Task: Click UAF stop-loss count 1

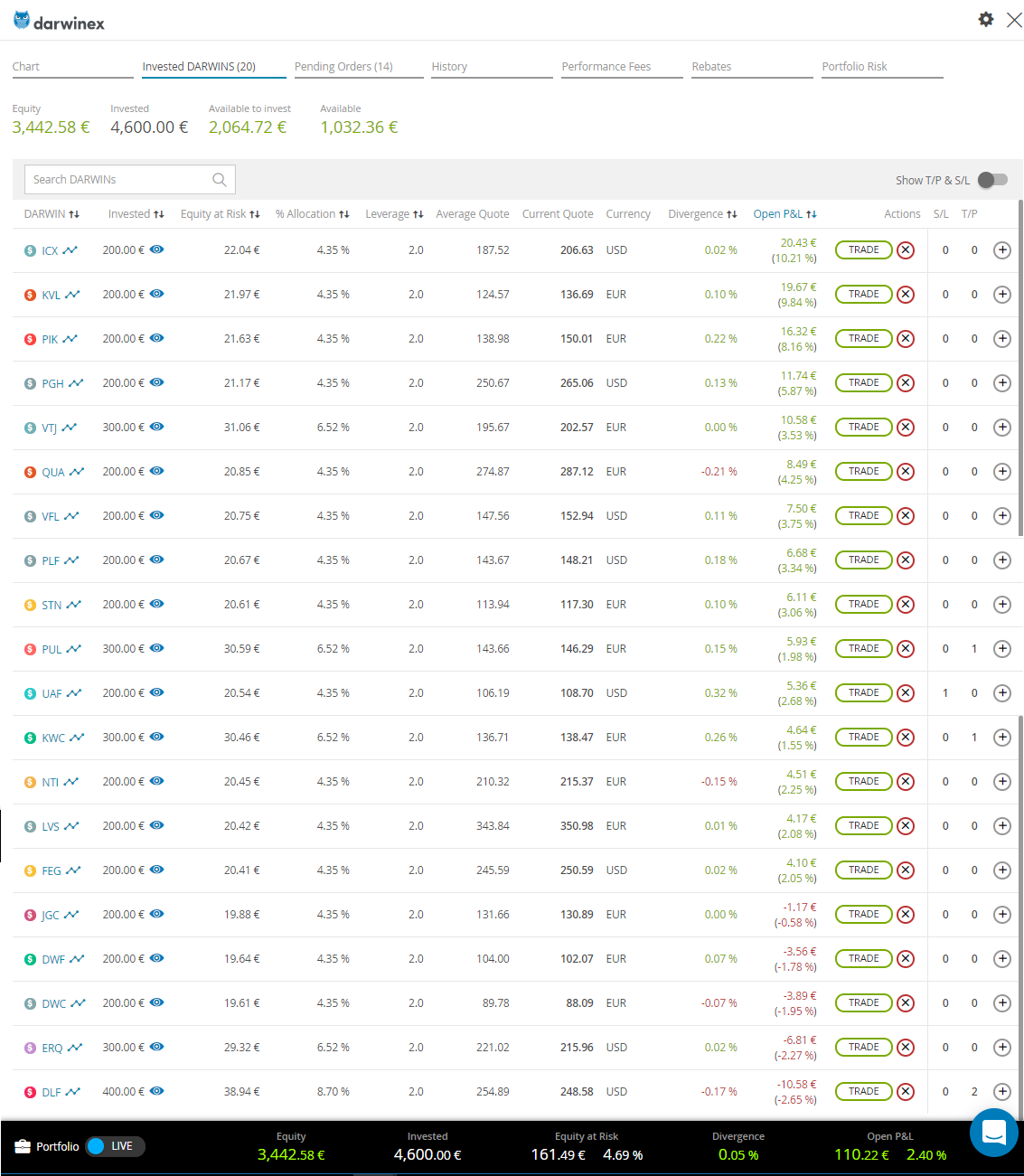Action: click(945, 693)
